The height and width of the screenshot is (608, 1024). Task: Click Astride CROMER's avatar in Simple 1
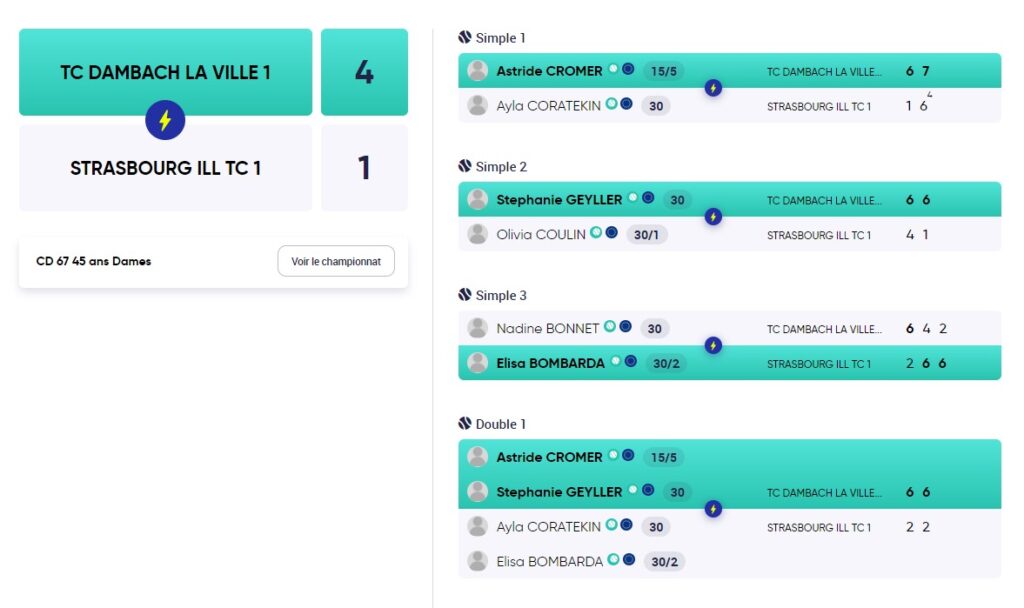(477, 71)
